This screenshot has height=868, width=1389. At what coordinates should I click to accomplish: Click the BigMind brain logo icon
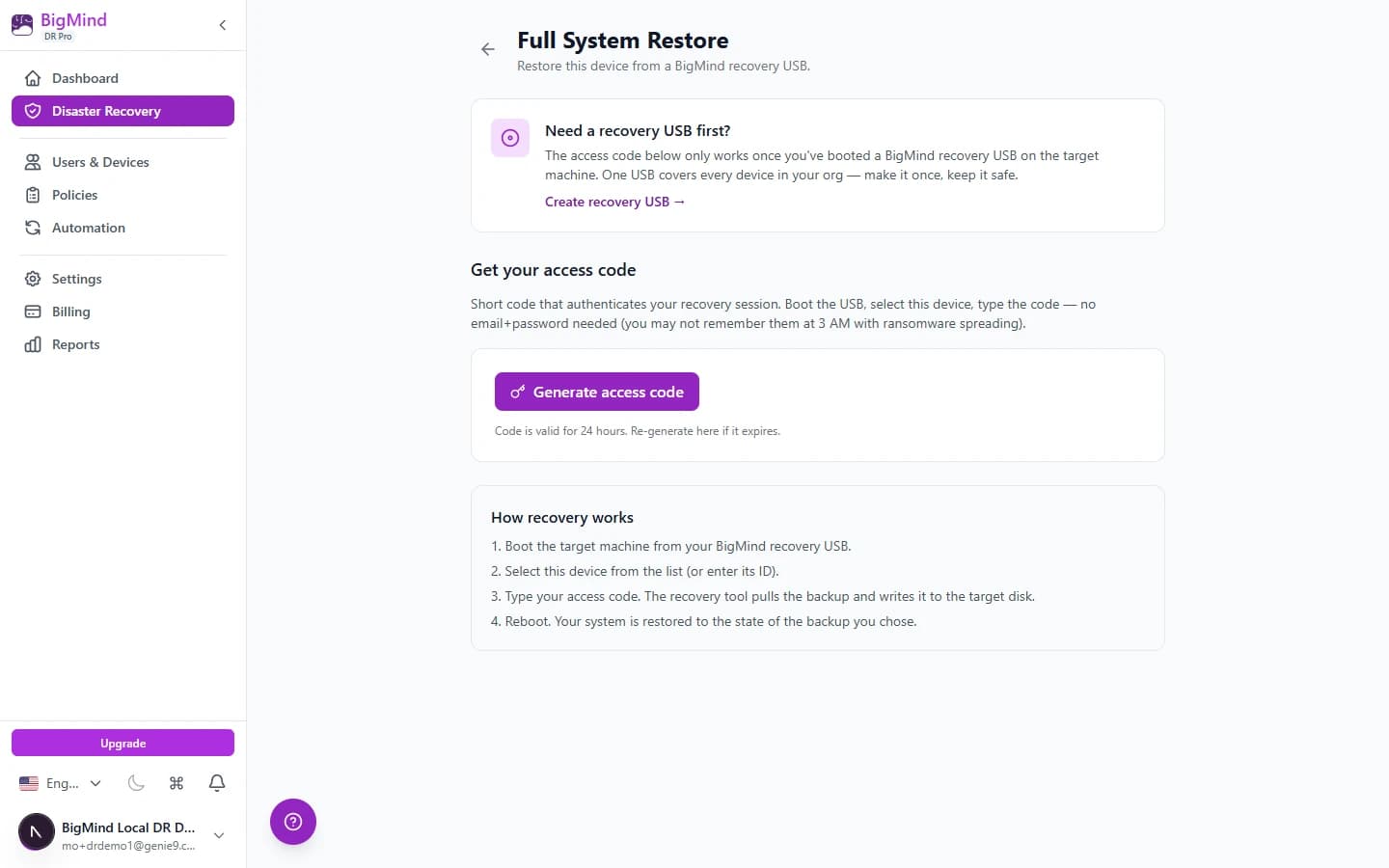pos(22,25)
